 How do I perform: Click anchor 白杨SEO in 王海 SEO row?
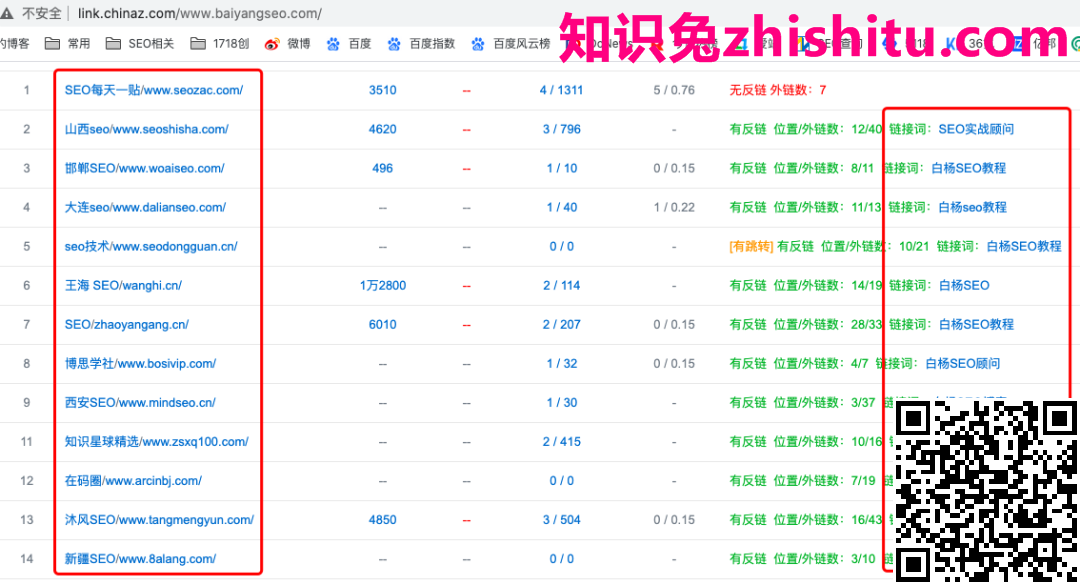964,285
